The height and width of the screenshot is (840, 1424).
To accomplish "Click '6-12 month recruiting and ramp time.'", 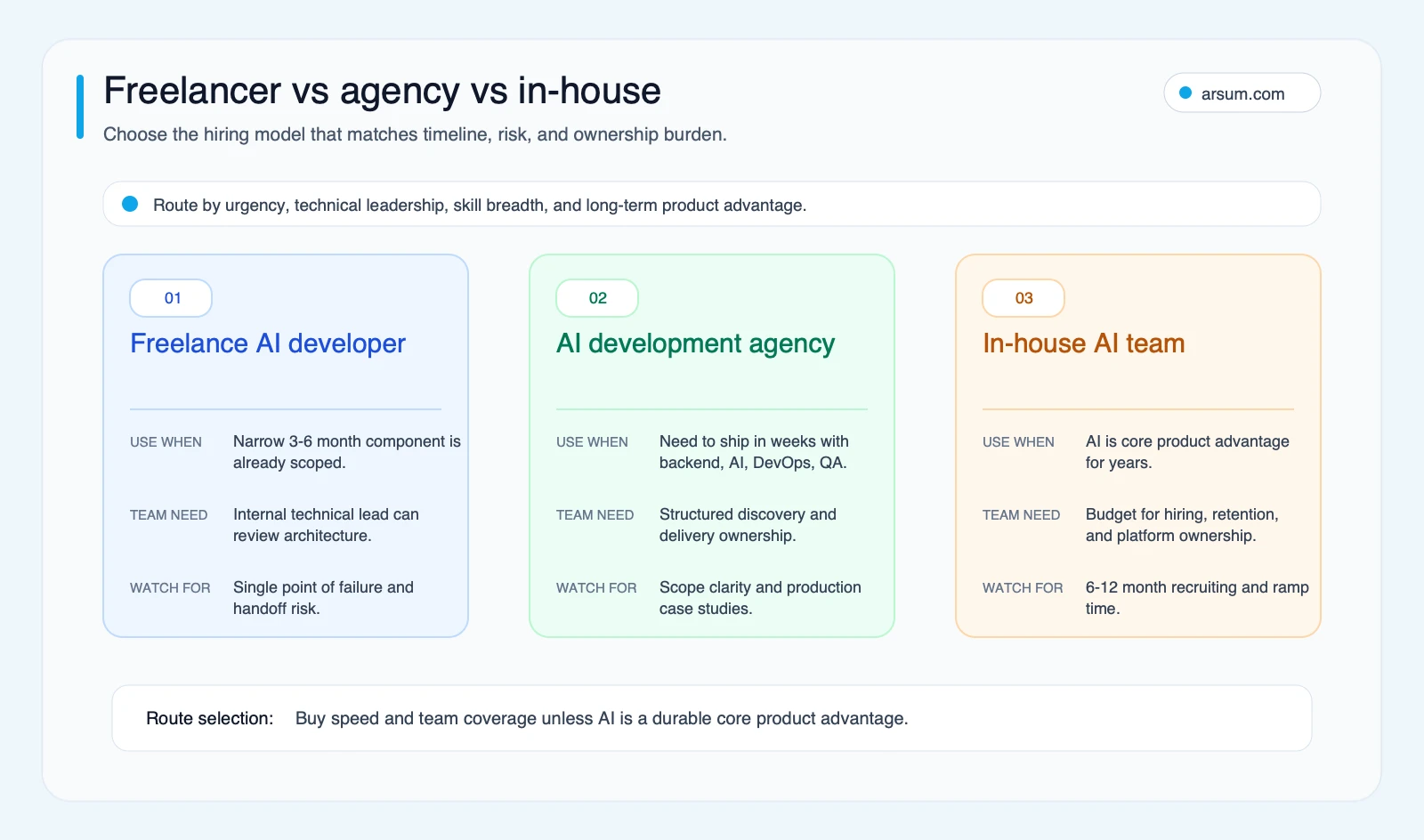I will click(1197, 598).
